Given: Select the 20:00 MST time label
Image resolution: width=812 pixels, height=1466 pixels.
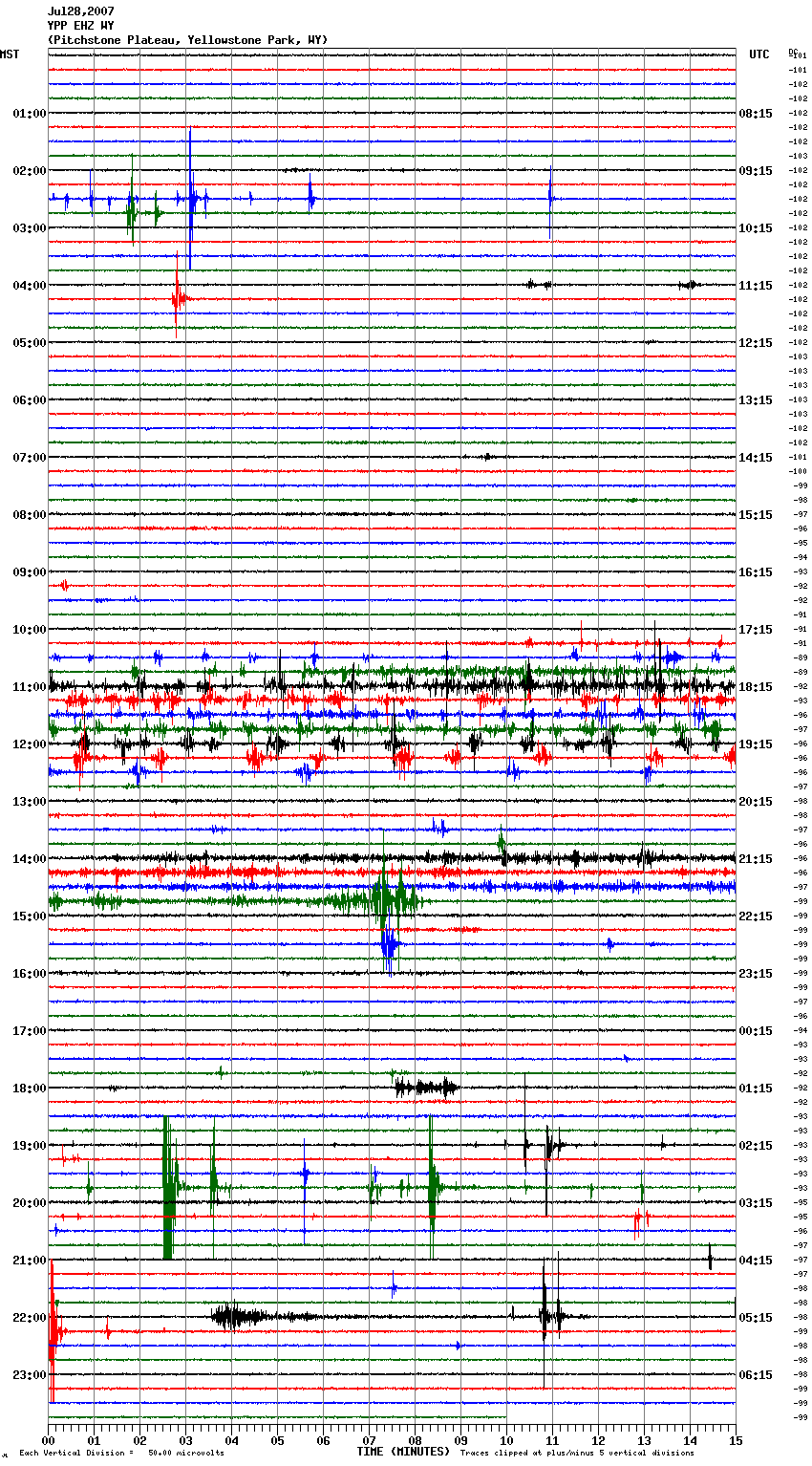Looking at the screenshot, I should click(30, 1203).
